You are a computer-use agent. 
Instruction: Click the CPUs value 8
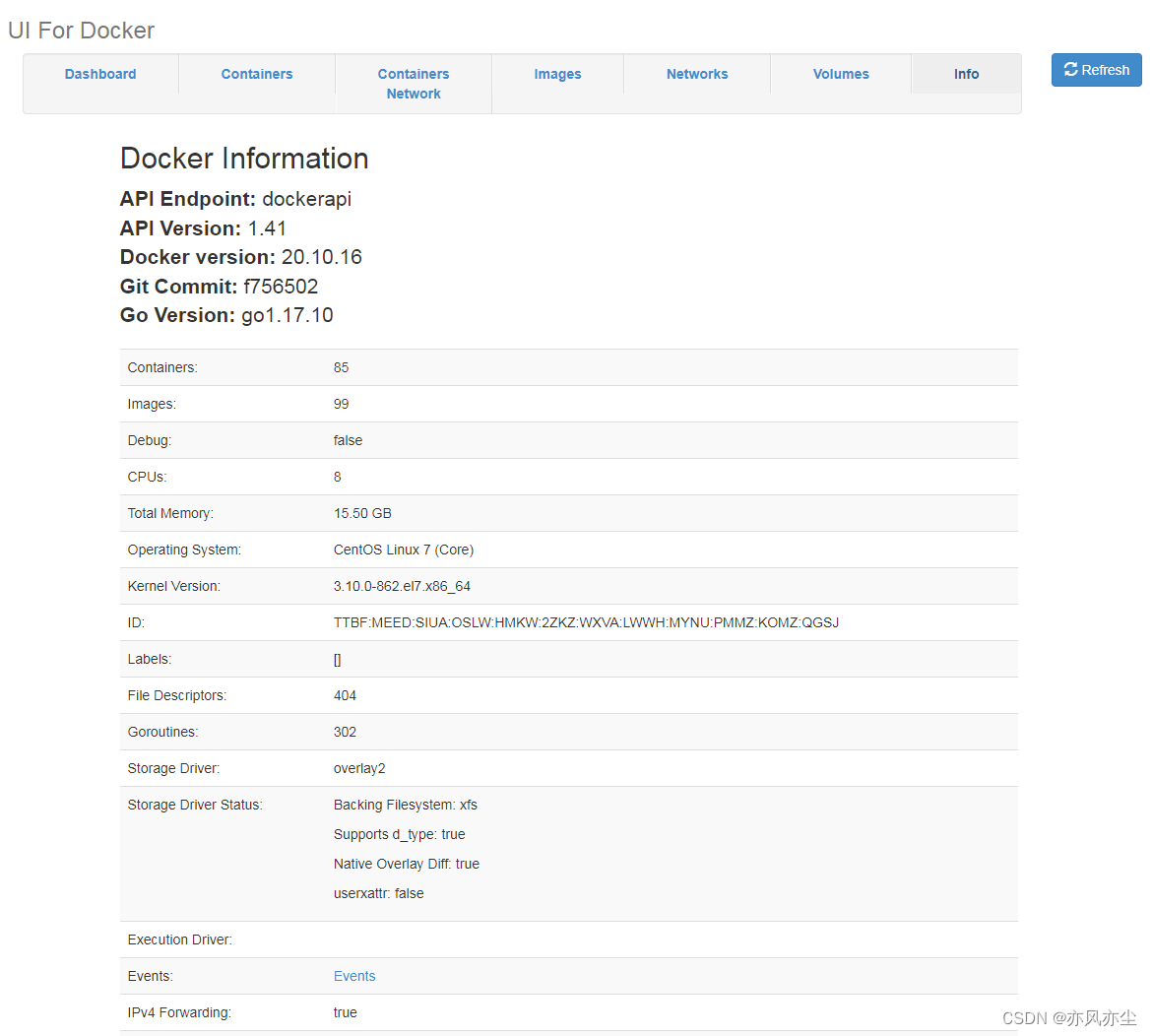(337, 477)
